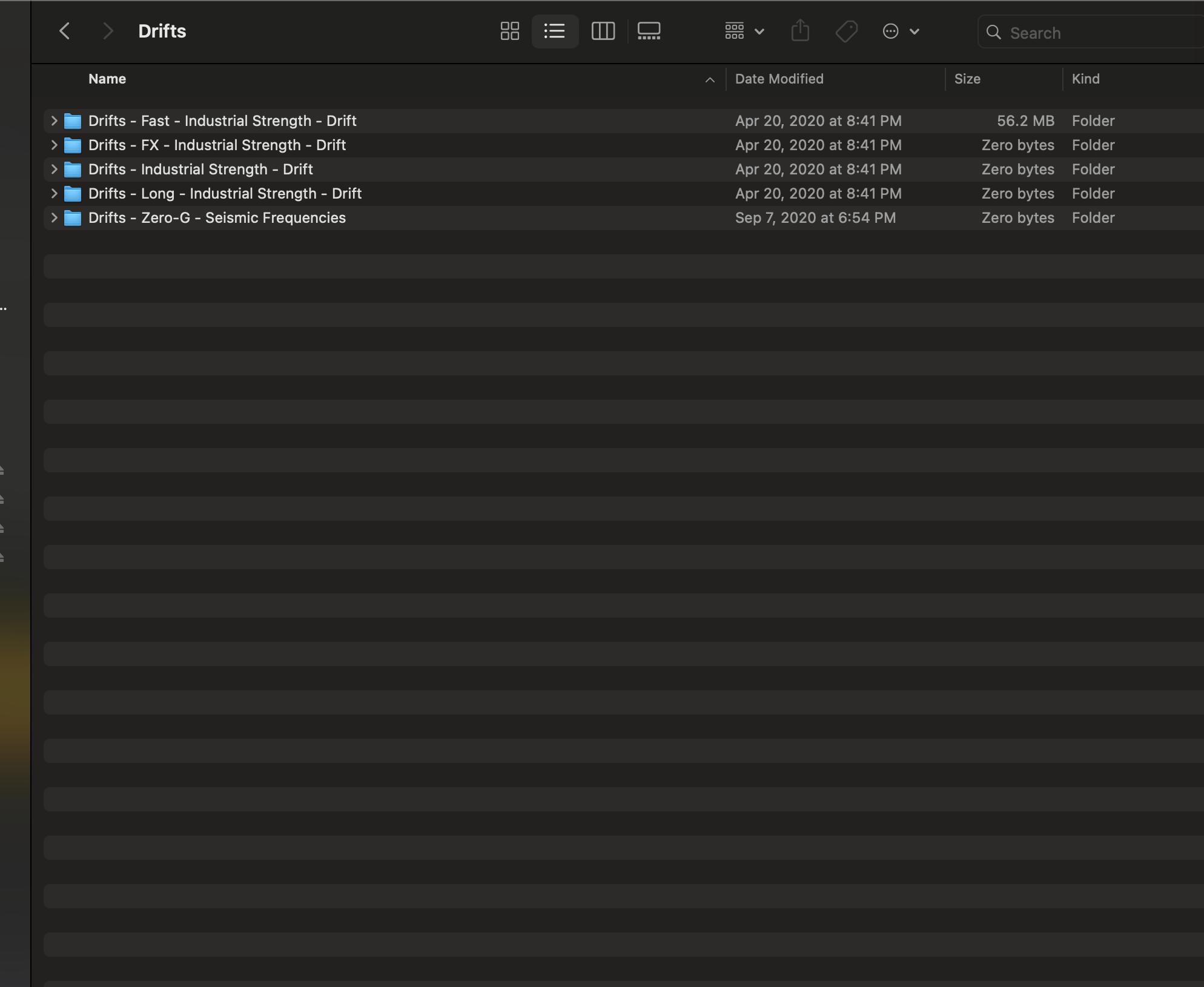Click folder icon of Drifts - FX row

(x=73, y=145)
